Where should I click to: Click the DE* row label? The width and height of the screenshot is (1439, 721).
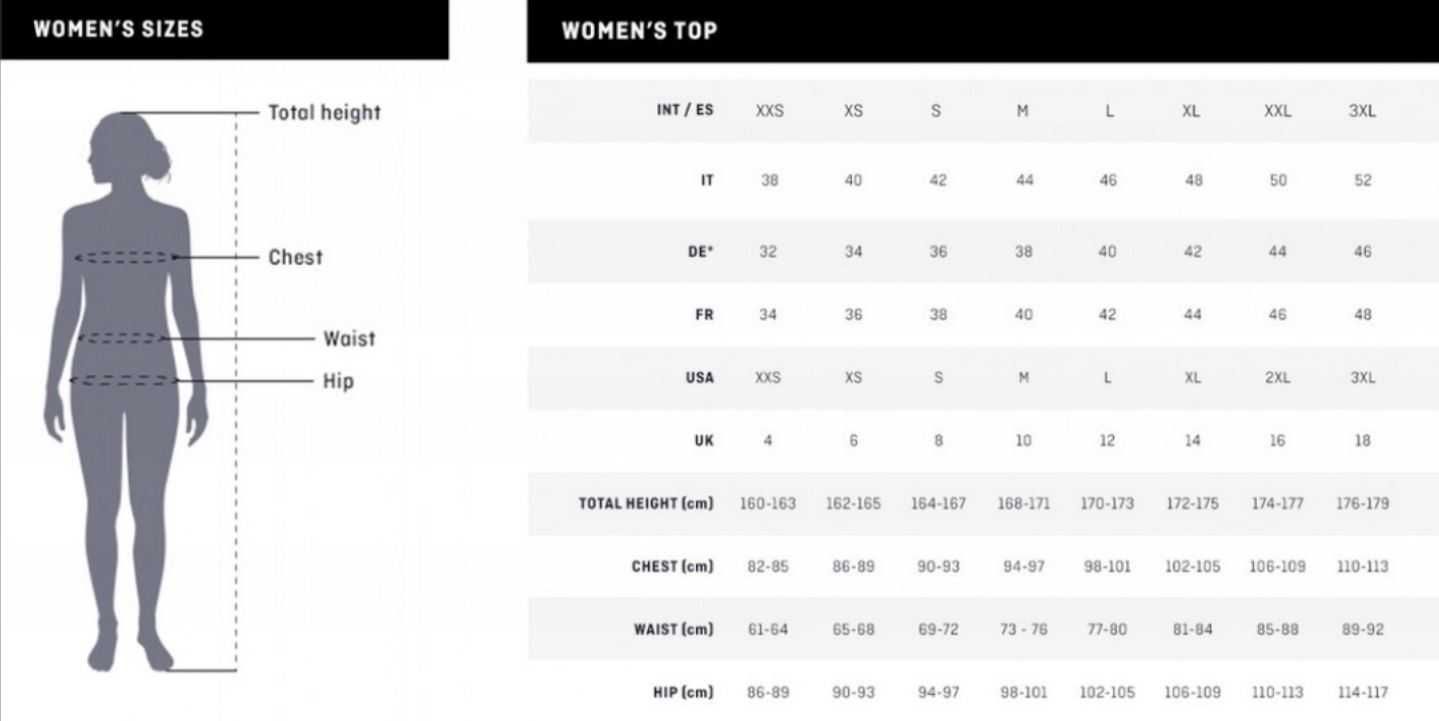pyautogui.click(x=699, y=251)
